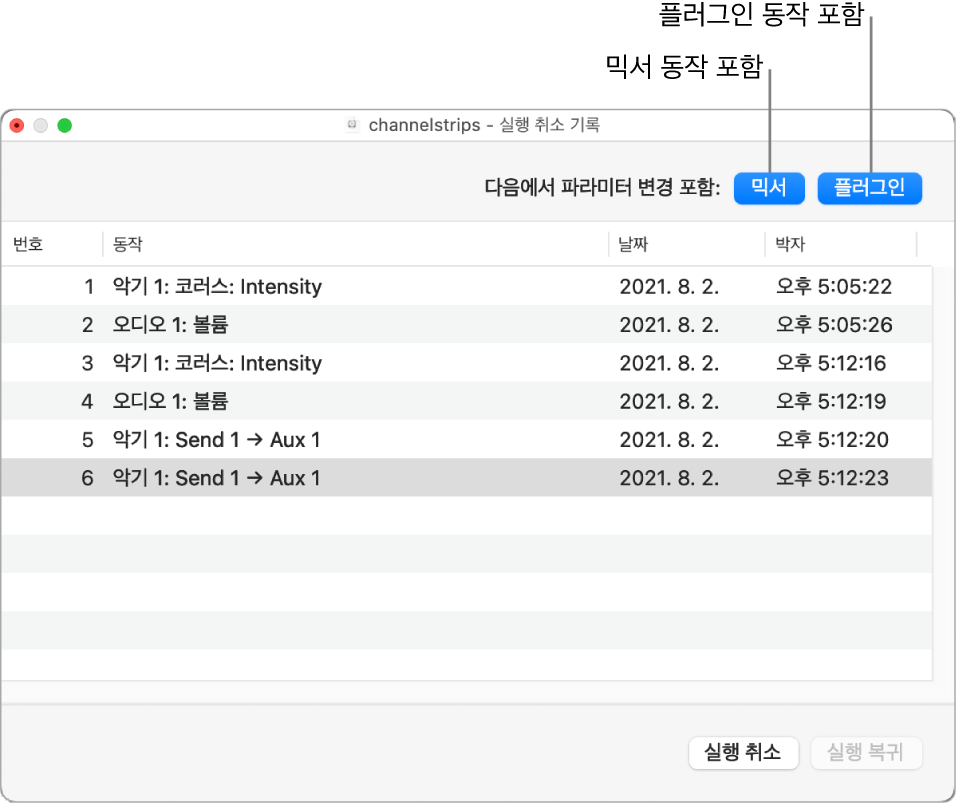This screenshot has height=803, width=960.
Task: Click the green zoom window button
Action: [64, 125]
